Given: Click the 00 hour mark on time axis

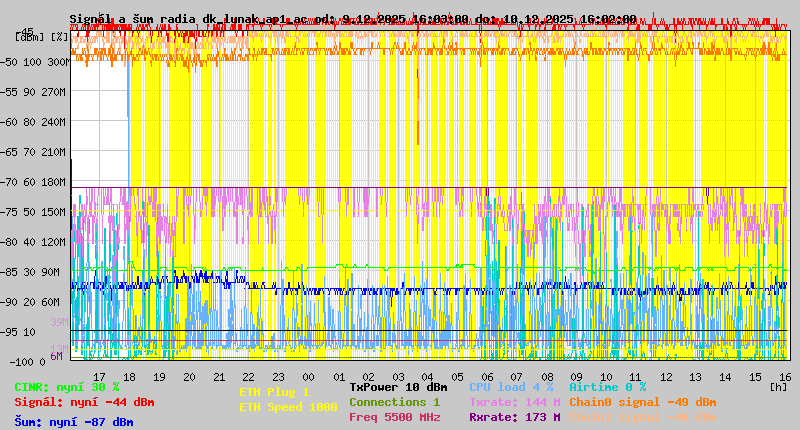Looking at the screenshot, I should 311,376.
